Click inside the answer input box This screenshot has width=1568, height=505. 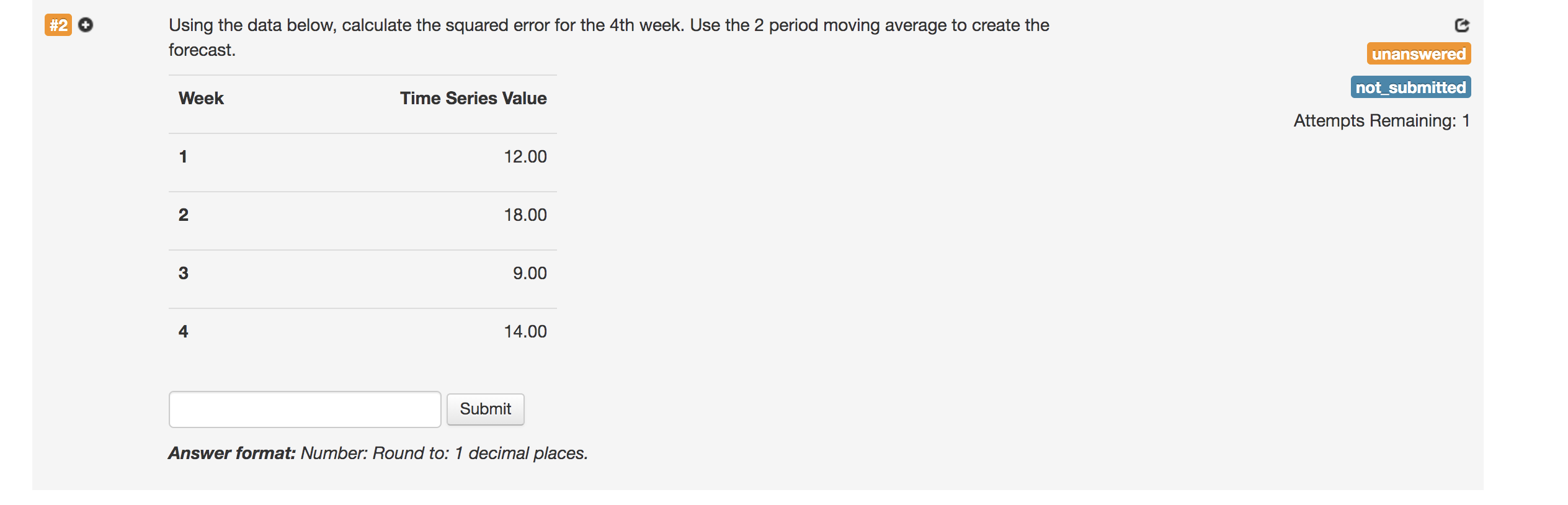pyautogui.click(x=304, y=409)
